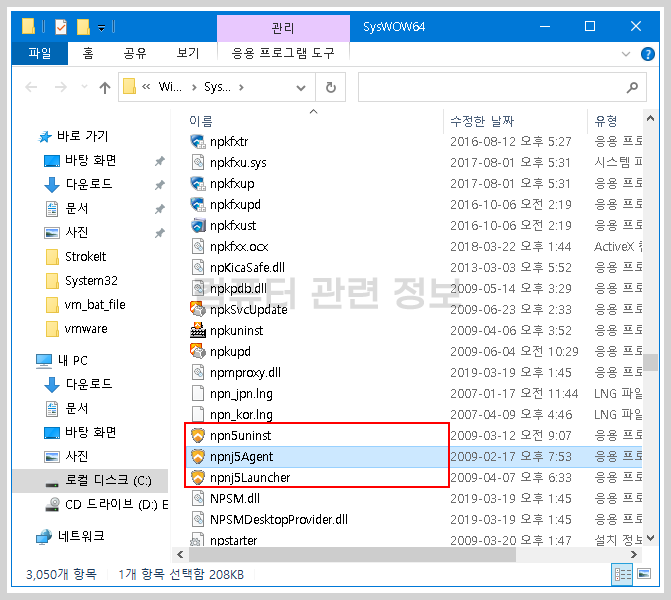Open the 보기 ribbon tab

188,53
